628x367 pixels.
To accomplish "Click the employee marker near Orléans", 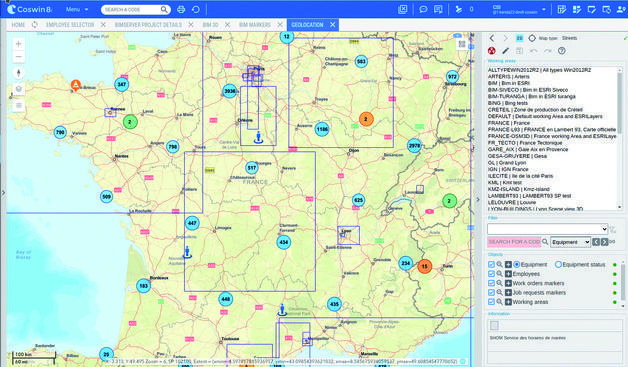I will [259, 137].
